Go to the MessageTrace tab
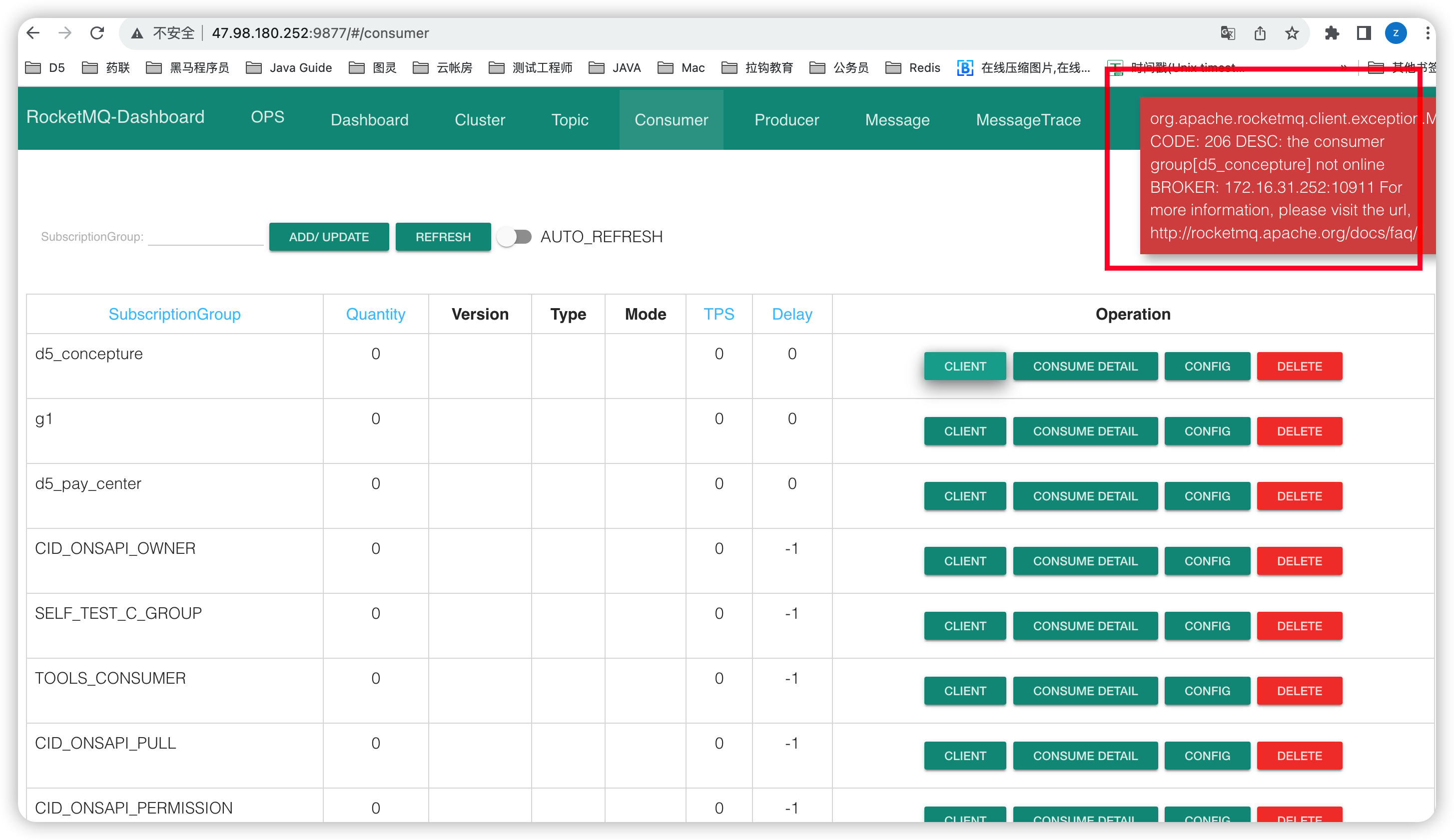Image resolution: width=1454 pixels, height=840 pixels. tap(1028, 120)
